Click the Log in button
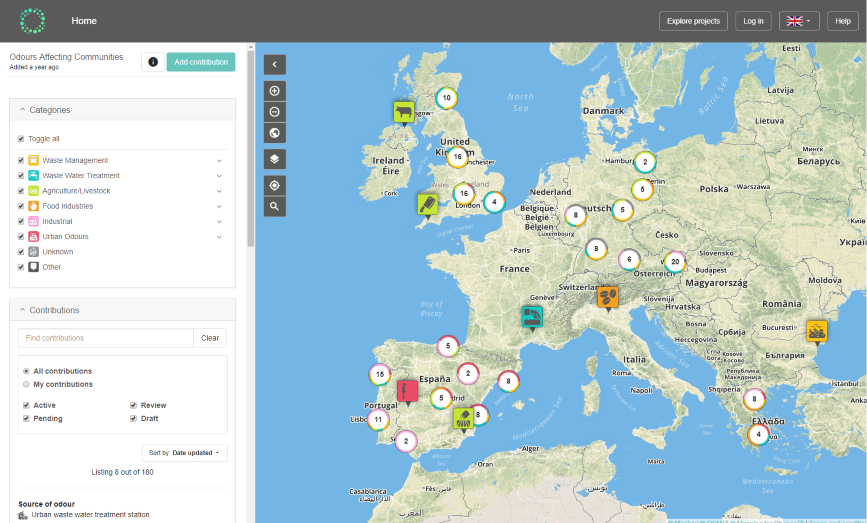Screen dimensions: 867x523 click(753, 21)
